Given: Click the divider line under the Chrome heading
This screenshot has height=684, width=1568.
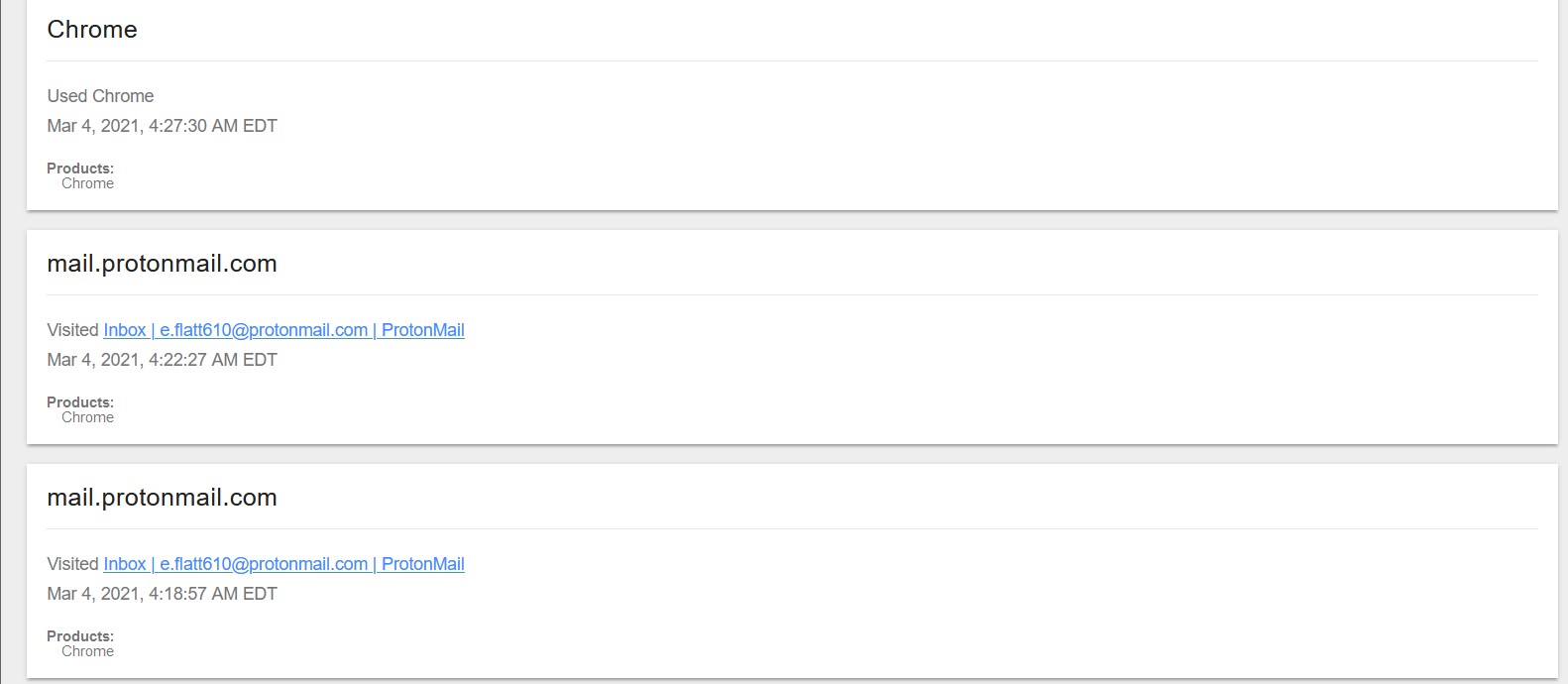Looking at the screenshot, I should pyautogui.click(x=792, y=61).
